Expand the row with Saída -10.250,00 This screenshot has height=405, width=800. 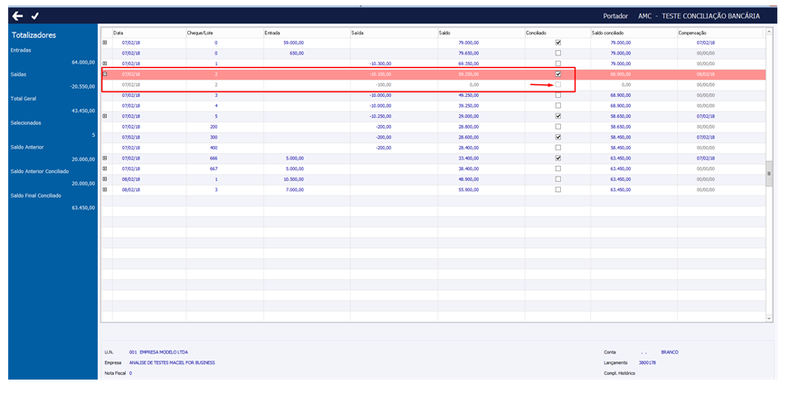[x=105, y=116]
